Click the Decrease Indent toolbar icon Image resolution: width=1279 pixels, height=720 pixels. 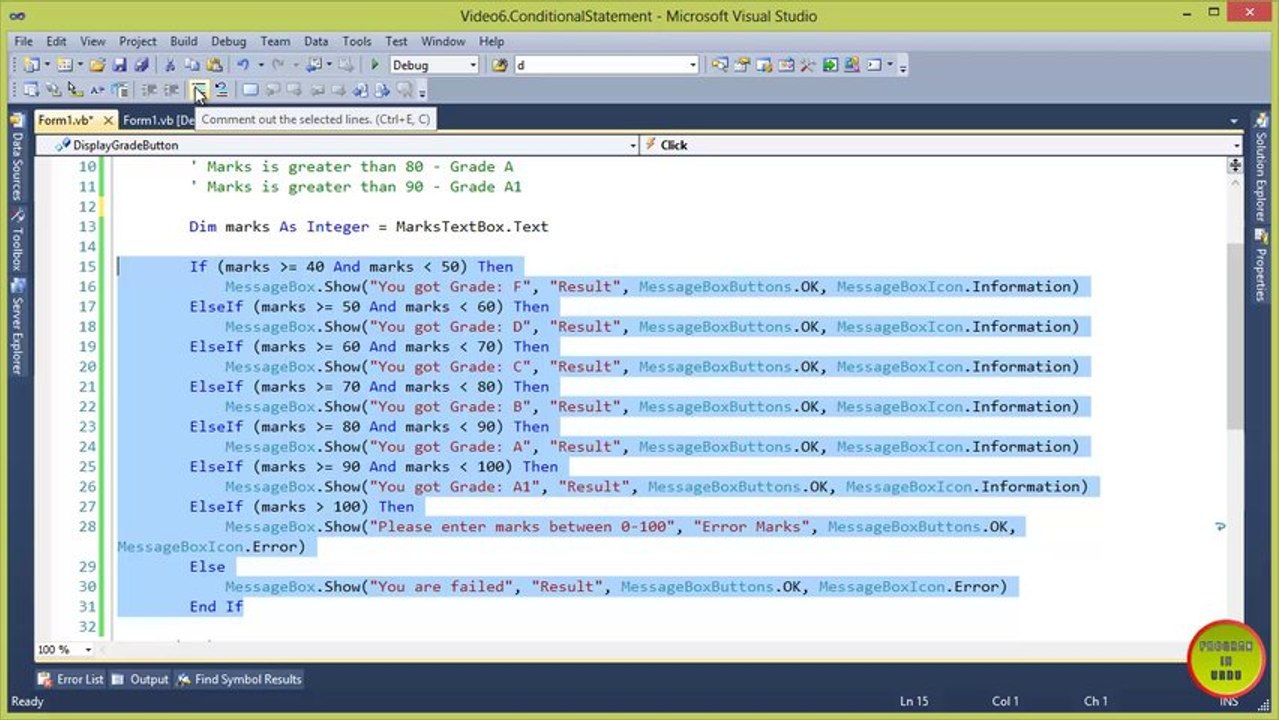pos(149,90)
